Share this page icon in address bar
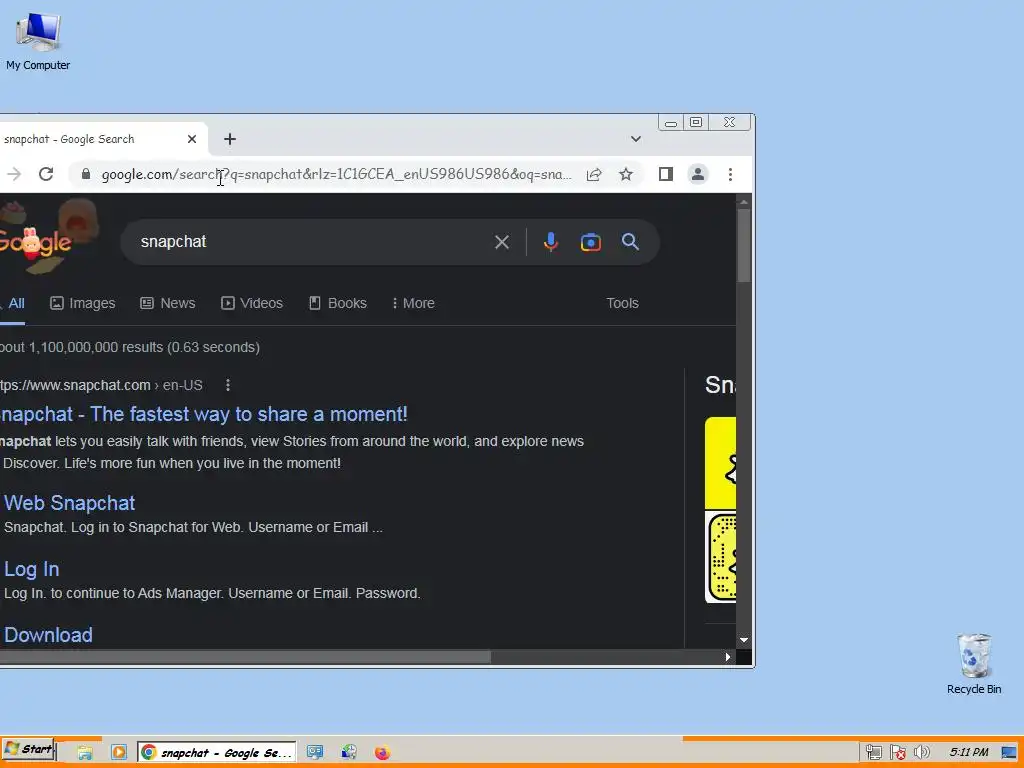The height and width of the screenshot is (768, 1024). pos(594,174)
